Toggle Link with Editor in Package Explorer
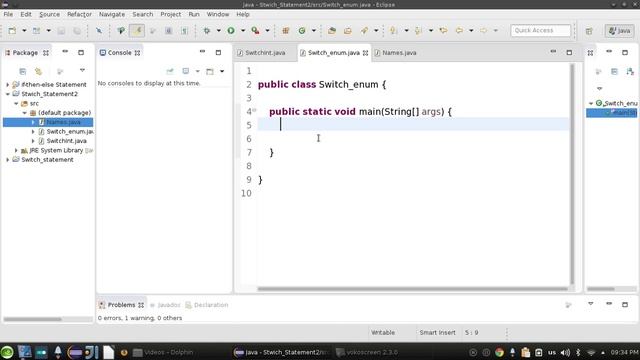The image size is (640, 360). tap(38, 71)
